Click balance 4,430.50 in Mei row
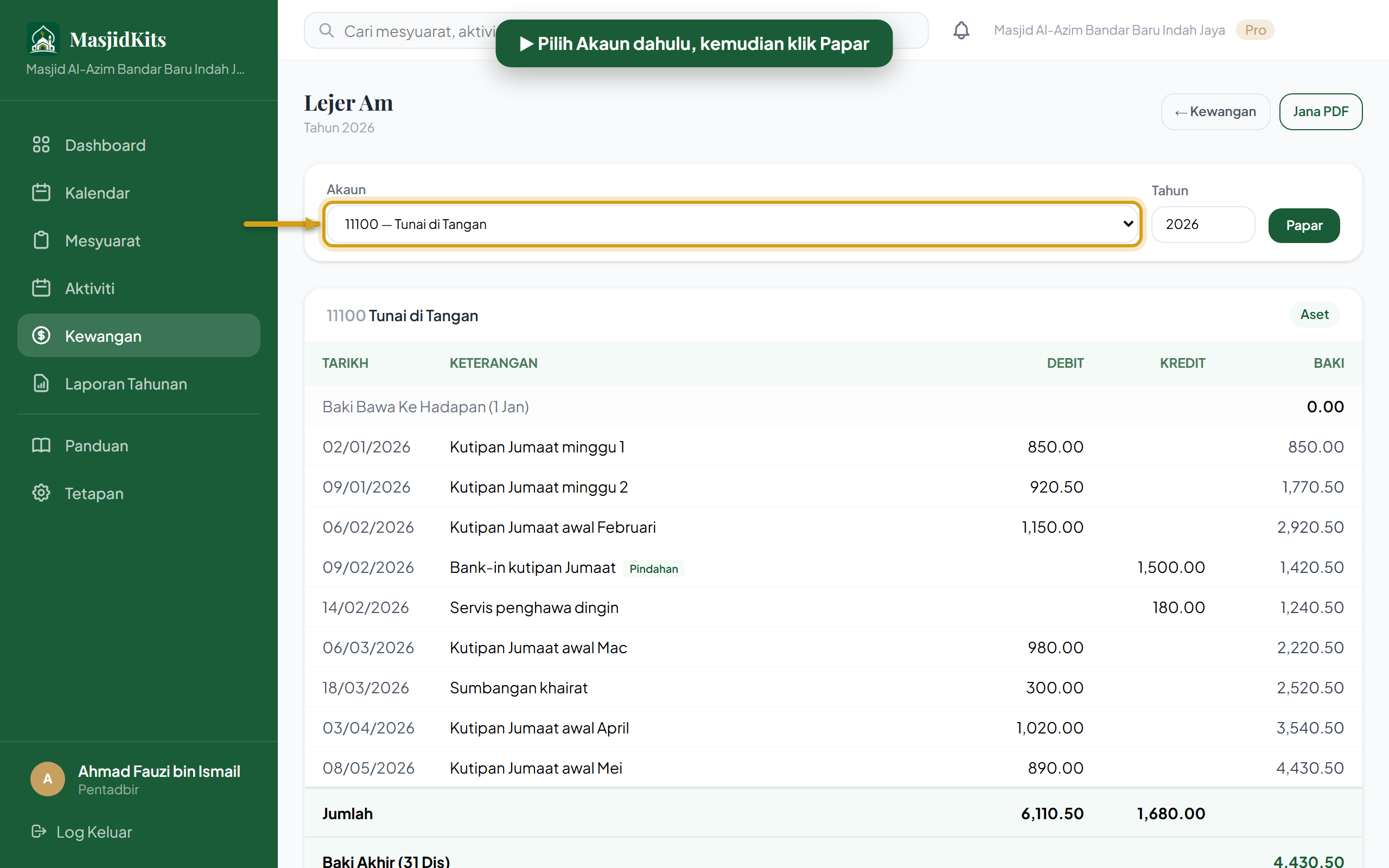Screen dimensions: 1389x868 click(1310, 768)
